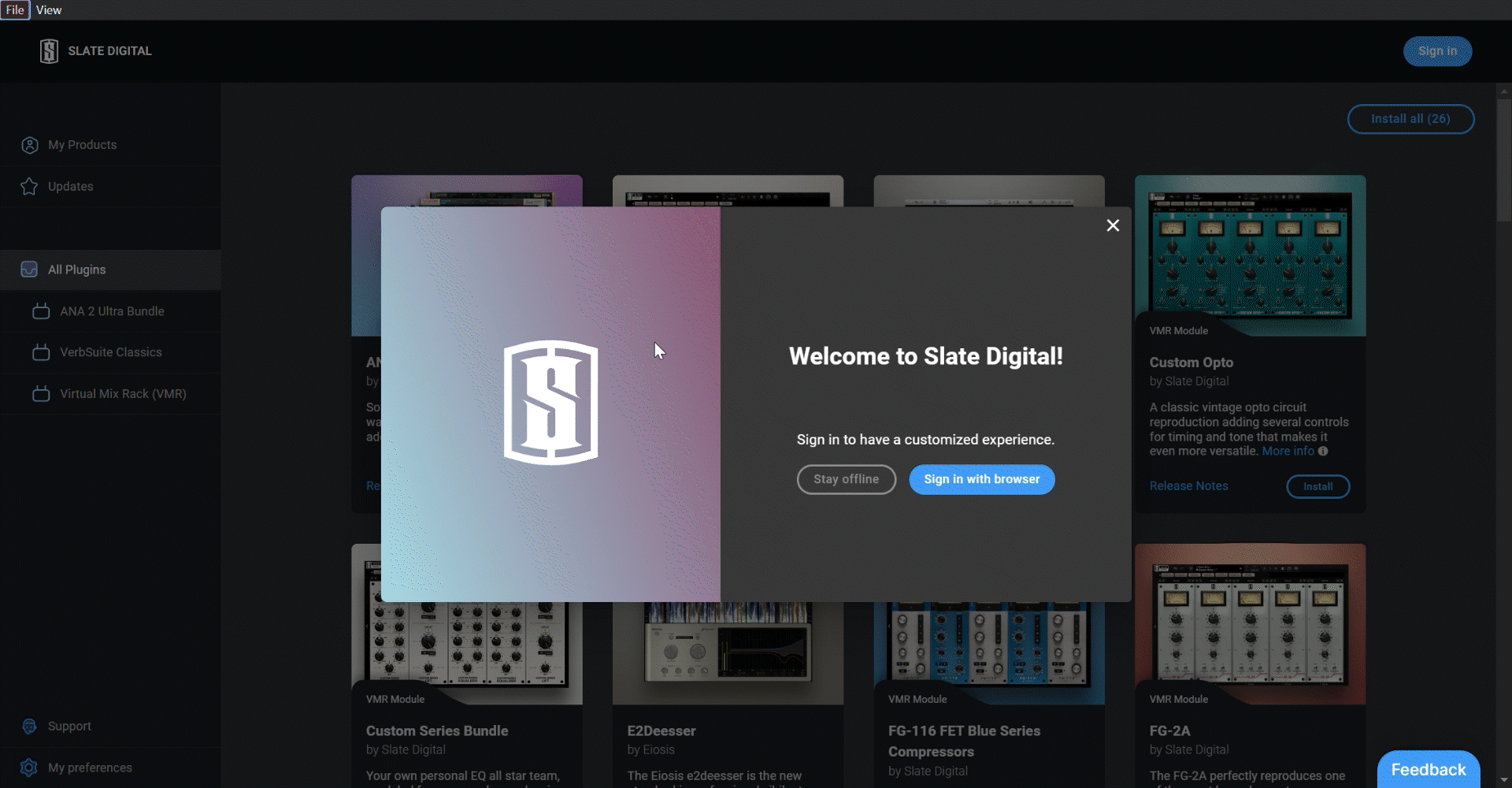1512x788 pixels.
Task: Click VMR Module label on Custom Opto card
Action: pyautogui.click(x=1178, y=331)
